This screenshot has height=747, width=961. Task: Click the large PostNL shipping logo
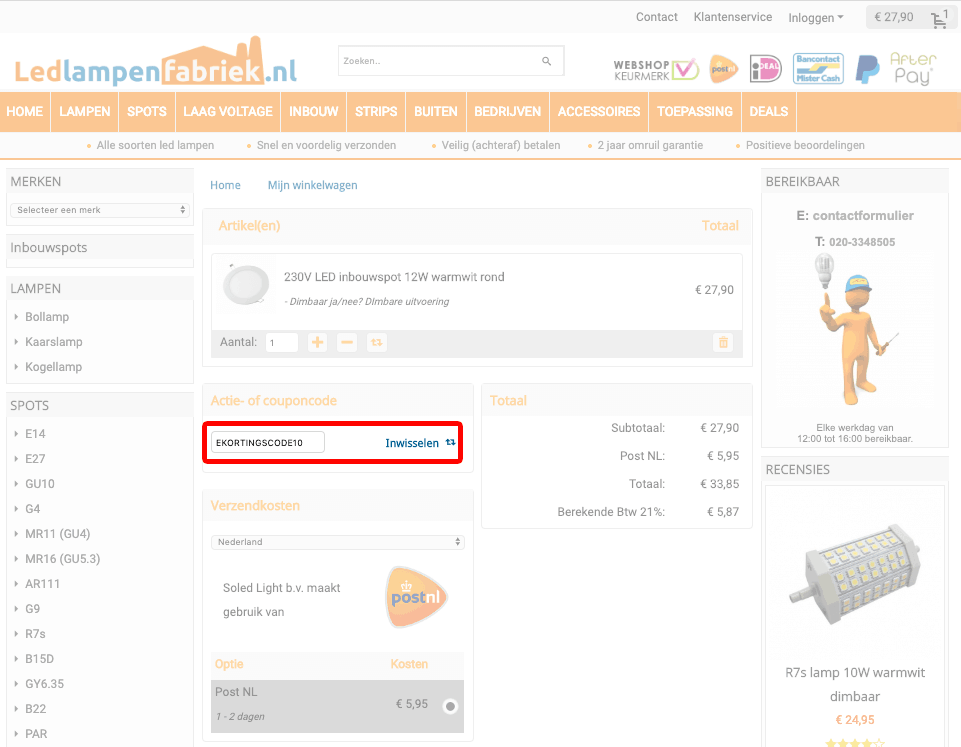[x=417, y=597]
